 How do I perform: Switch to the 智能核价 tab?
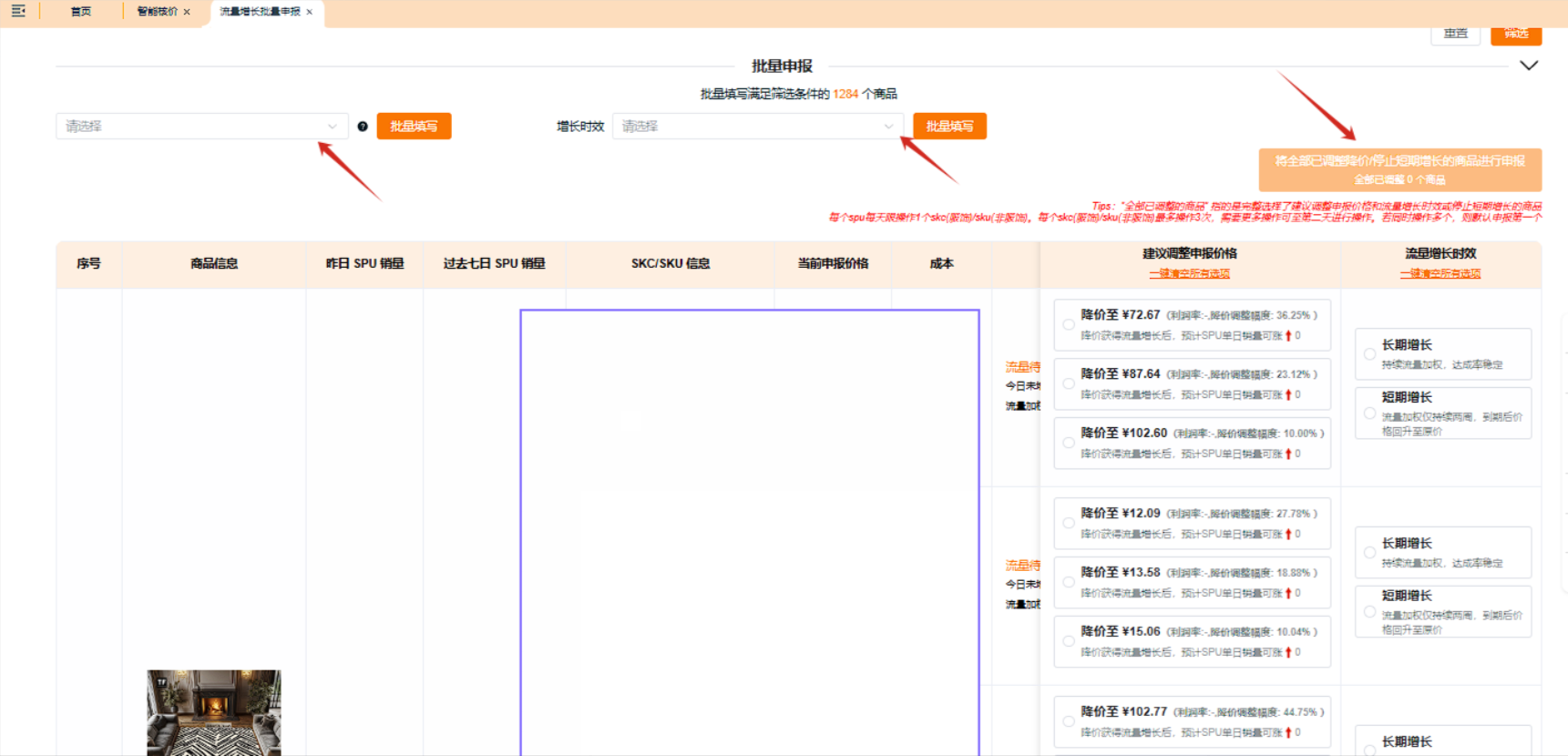[157, 12]
